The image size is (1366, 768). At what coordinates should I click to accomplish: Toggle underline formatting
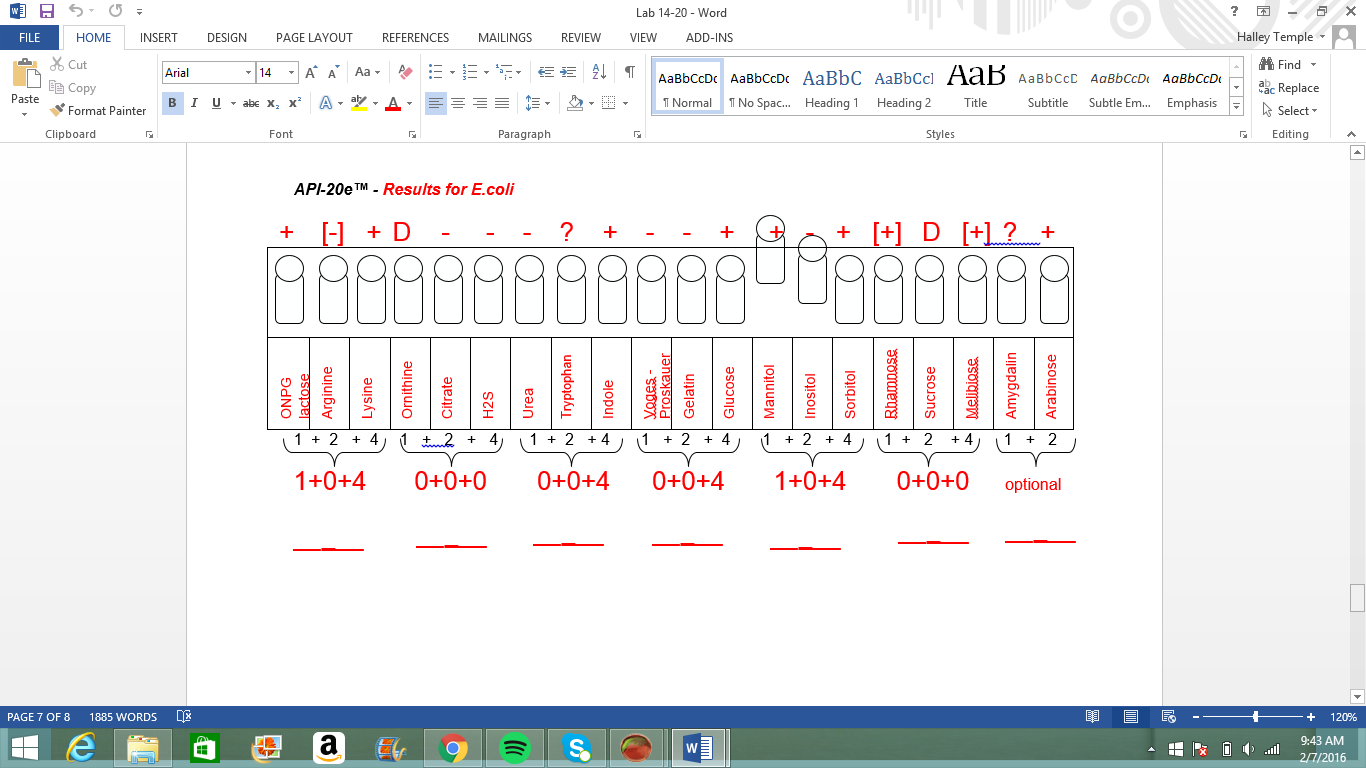214,103
